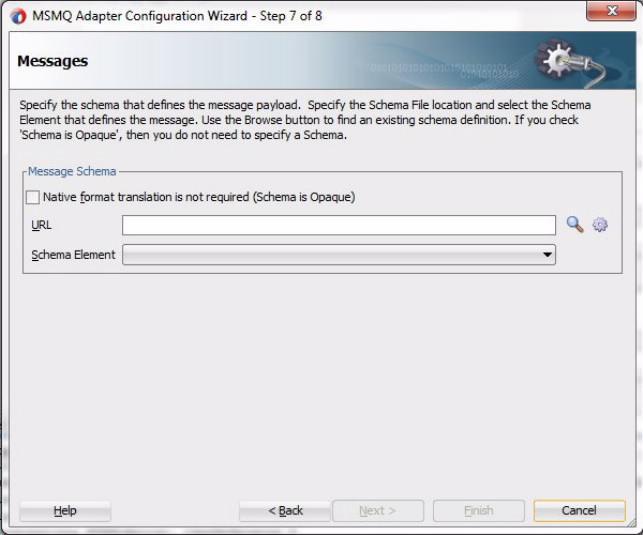643x535 pixels.
Task: Click the gear icon next to URL field
Action: click(x=600, y=225)
